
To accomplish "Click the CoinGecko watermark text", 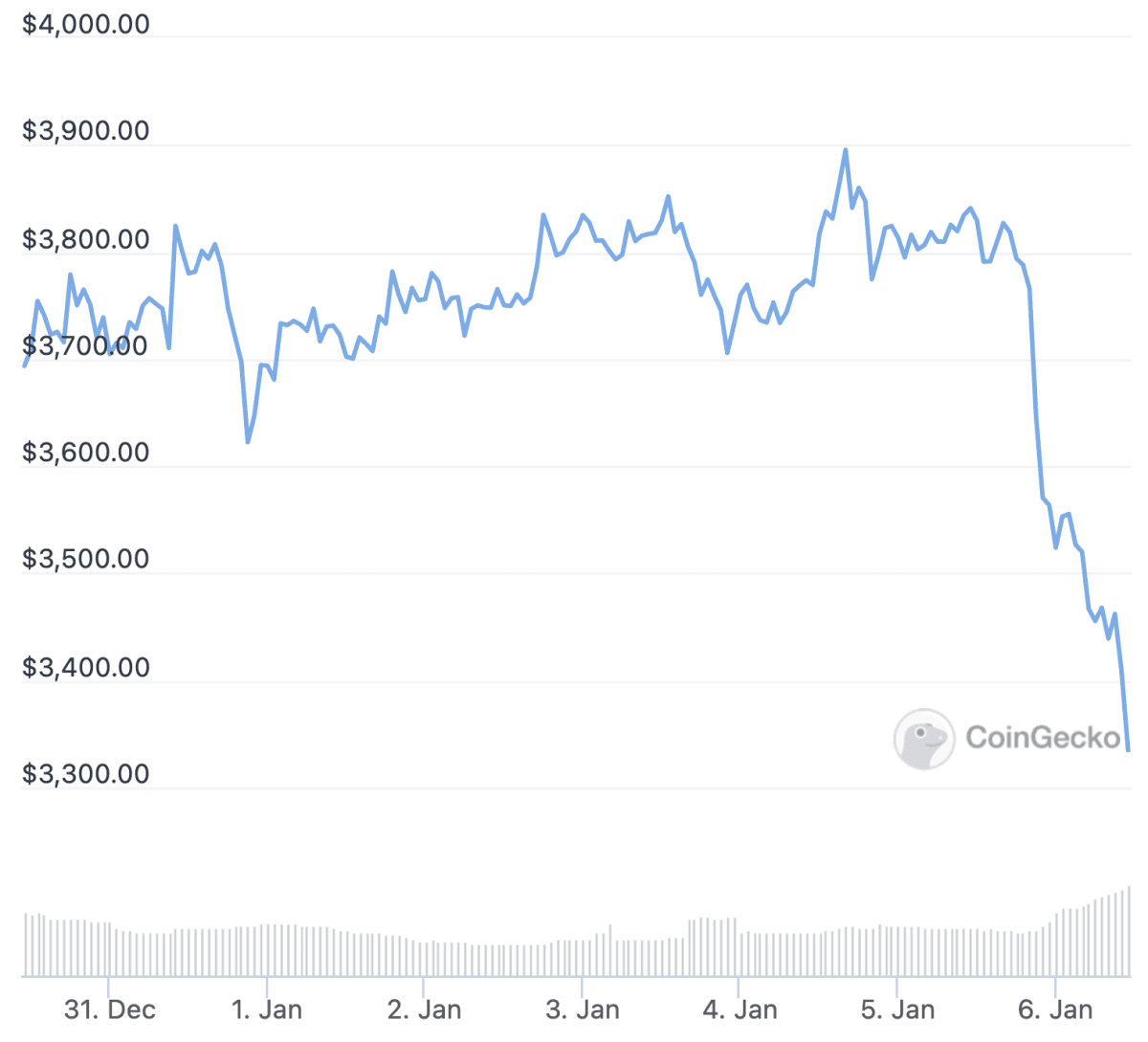I will pyautogui.click(x=1043, y=737).
